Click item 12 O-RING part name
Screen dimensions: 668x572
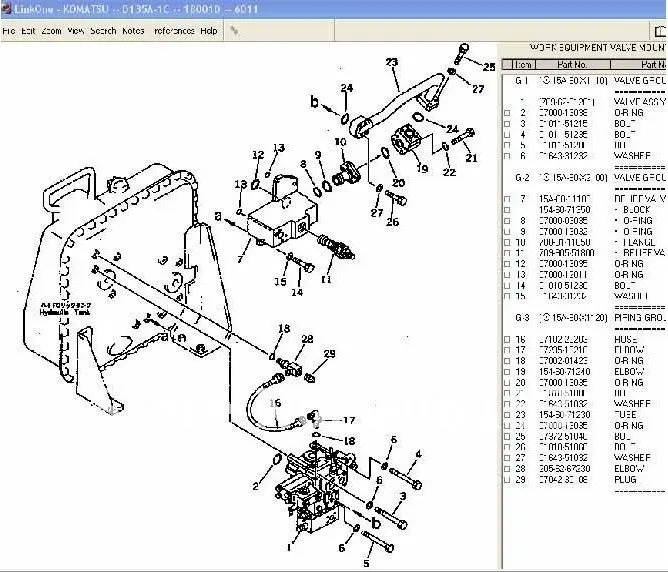(629, 264)
